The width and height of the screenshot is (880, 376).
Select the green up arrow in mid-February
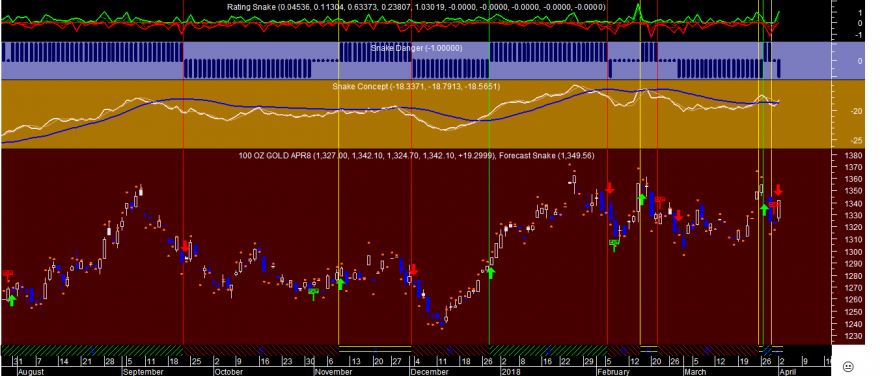click(642, 199)
